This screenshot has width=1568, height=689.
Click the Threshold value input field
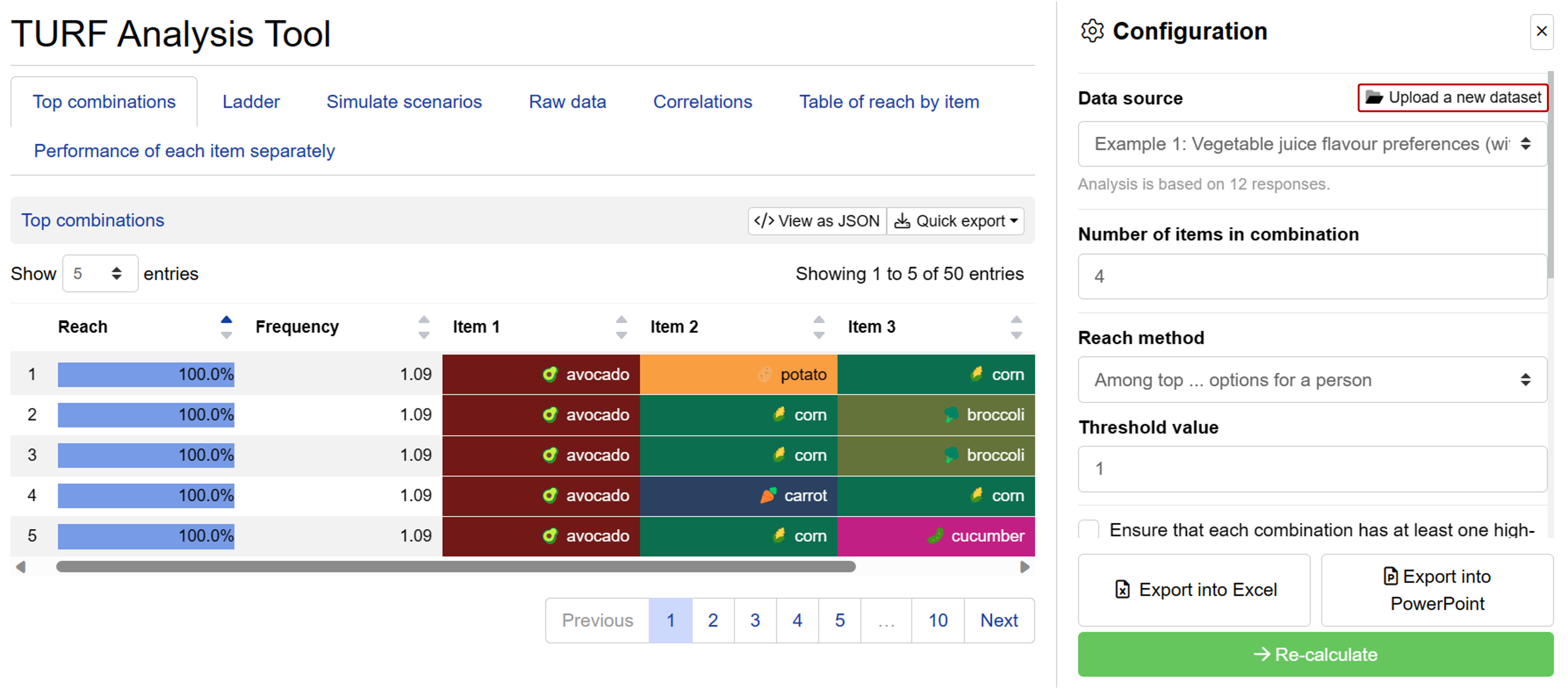pos(1312,469)
